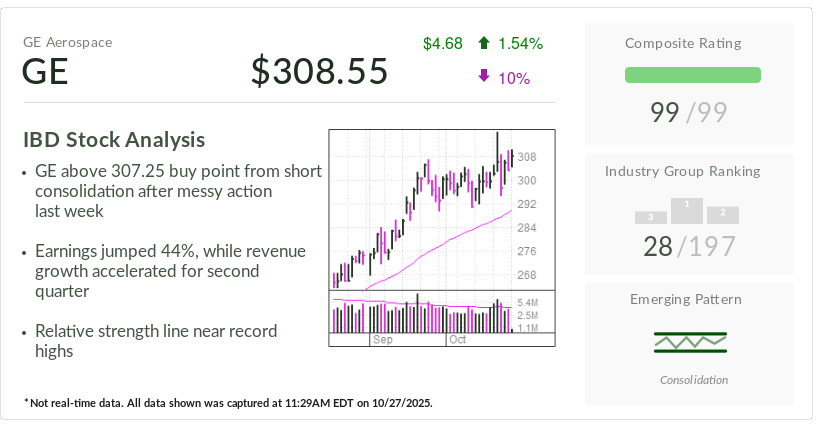The height and width of the screenshot is (430, 816).
Task: Click the purple down arrow volume icon
Action: coord(484,77)
